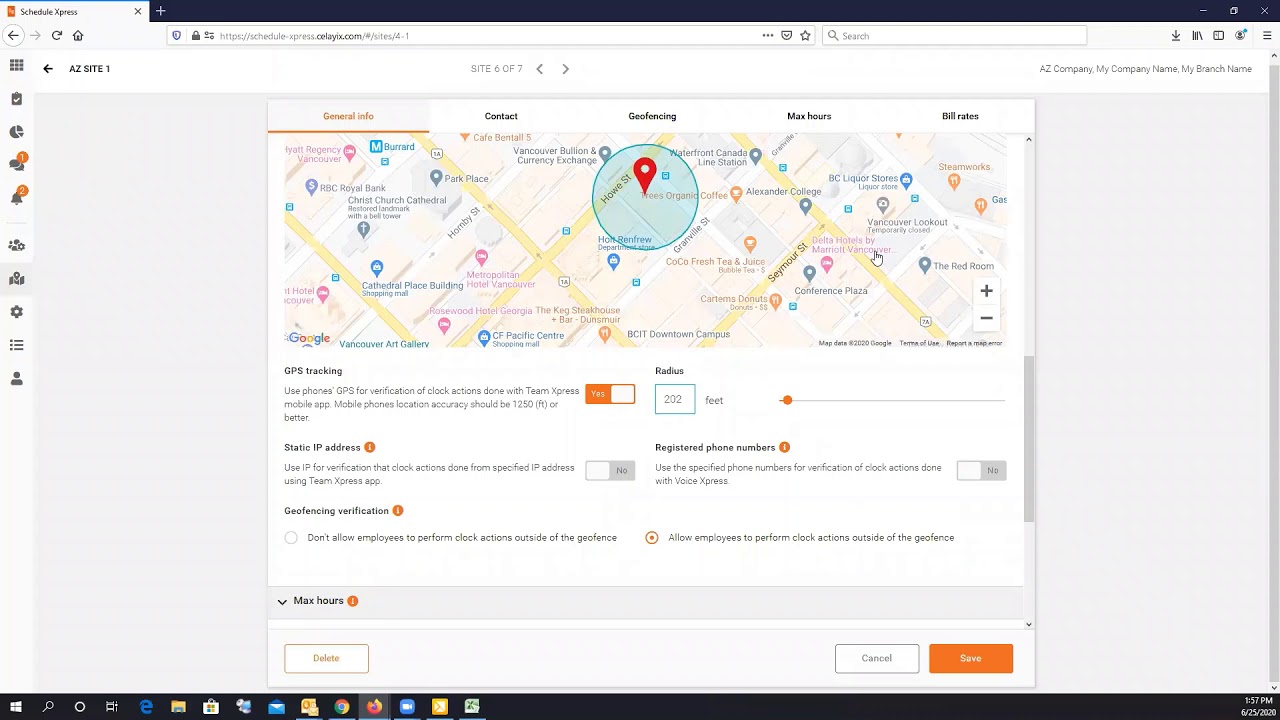Open the user profile sidebar icon
The width and height of the screenshot is (1280, 720).
click(x=16, y=379)
